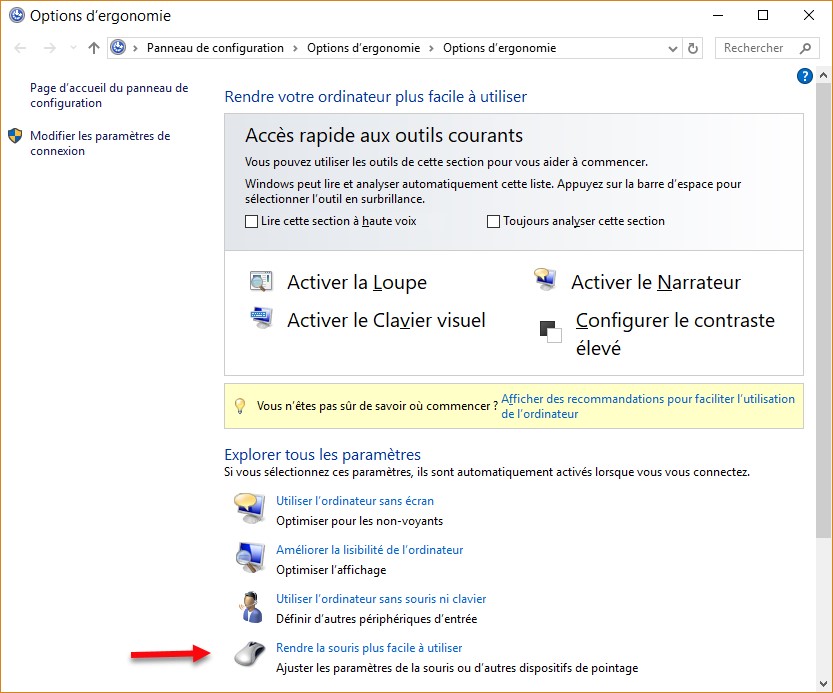Click the refresh button in address bar
This screenshot has width=833, height=693.
point(694,48)
